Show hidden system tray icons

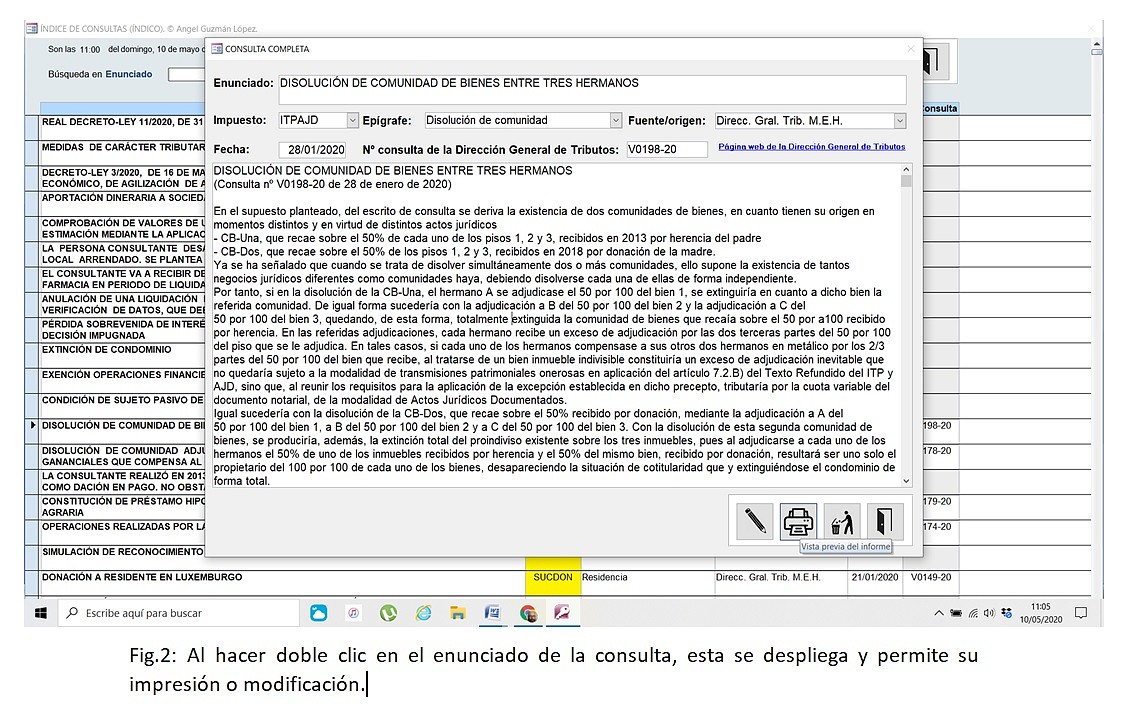coord(939,613)
